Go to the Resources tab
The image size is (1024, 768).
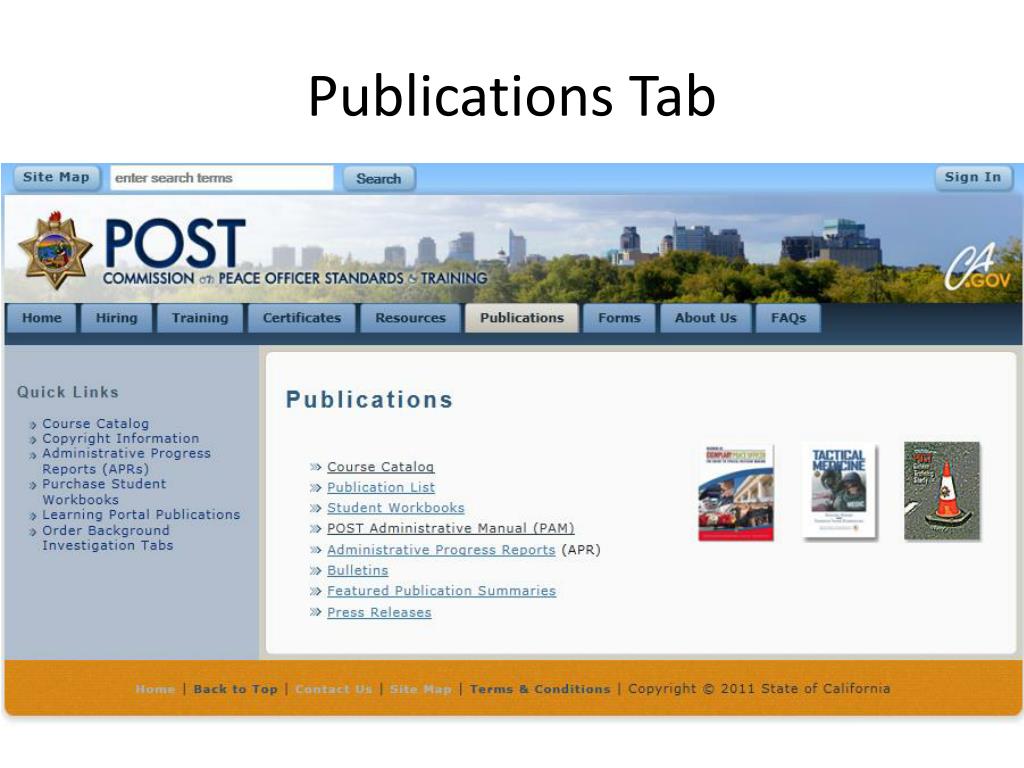point(410,318)
